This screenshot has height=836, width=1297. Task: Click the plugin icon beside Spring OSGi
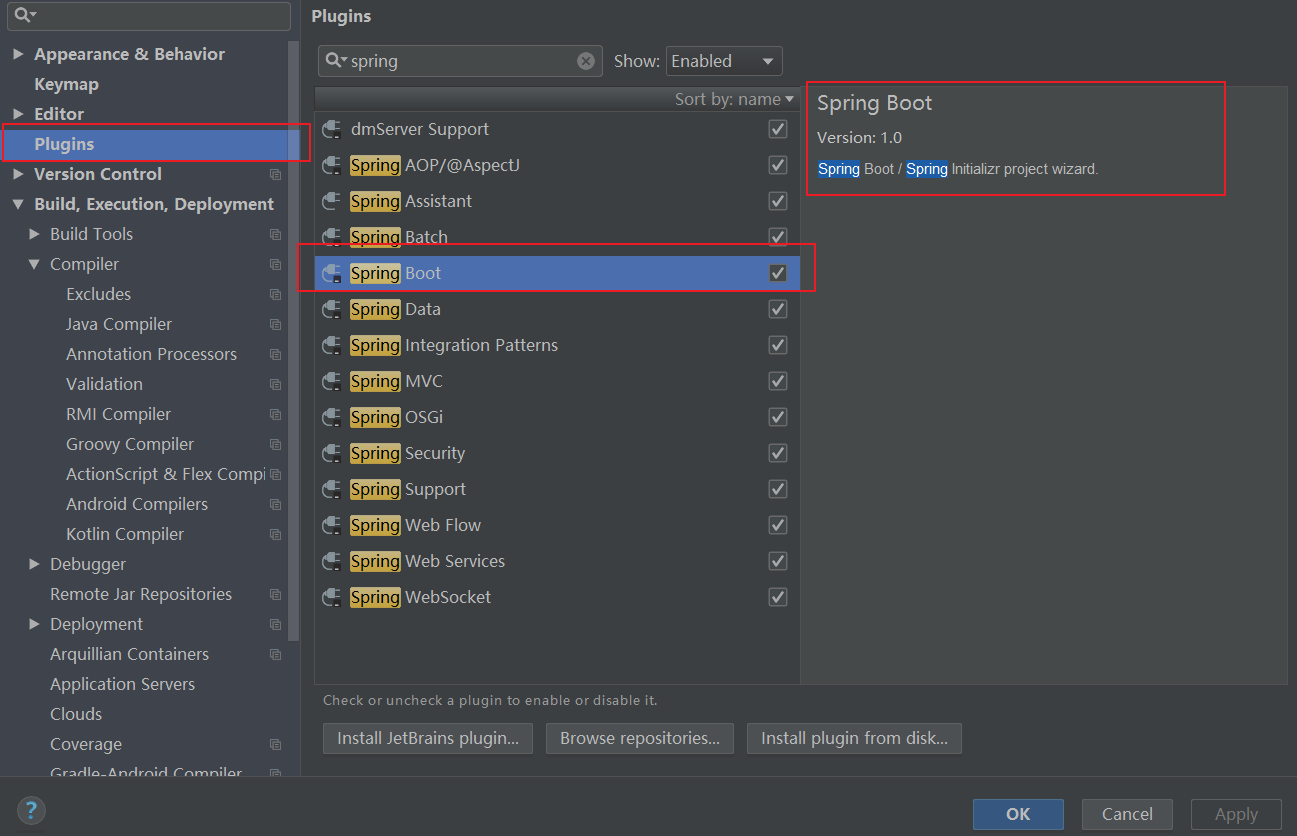point(332,418)
